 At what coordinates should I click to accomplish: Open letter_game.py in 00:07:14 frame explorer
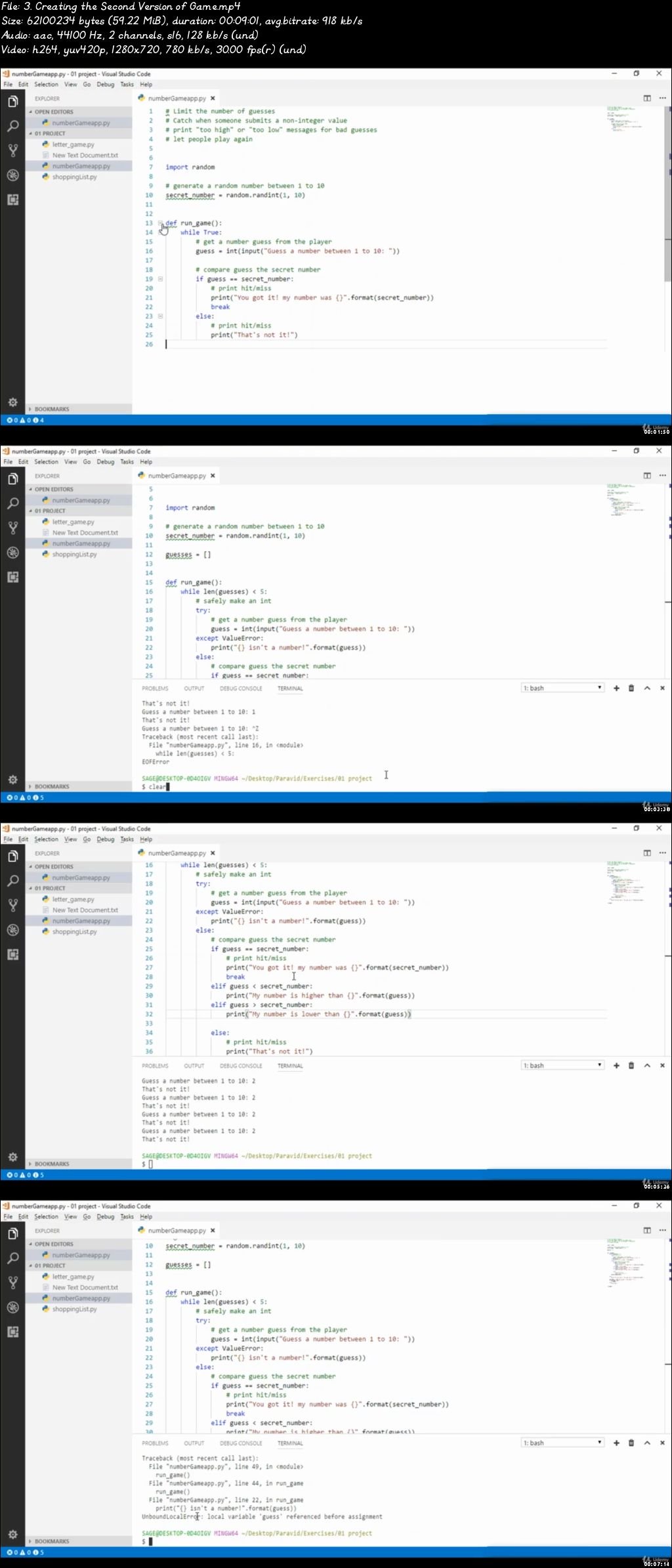click(x=73, y=1277)
